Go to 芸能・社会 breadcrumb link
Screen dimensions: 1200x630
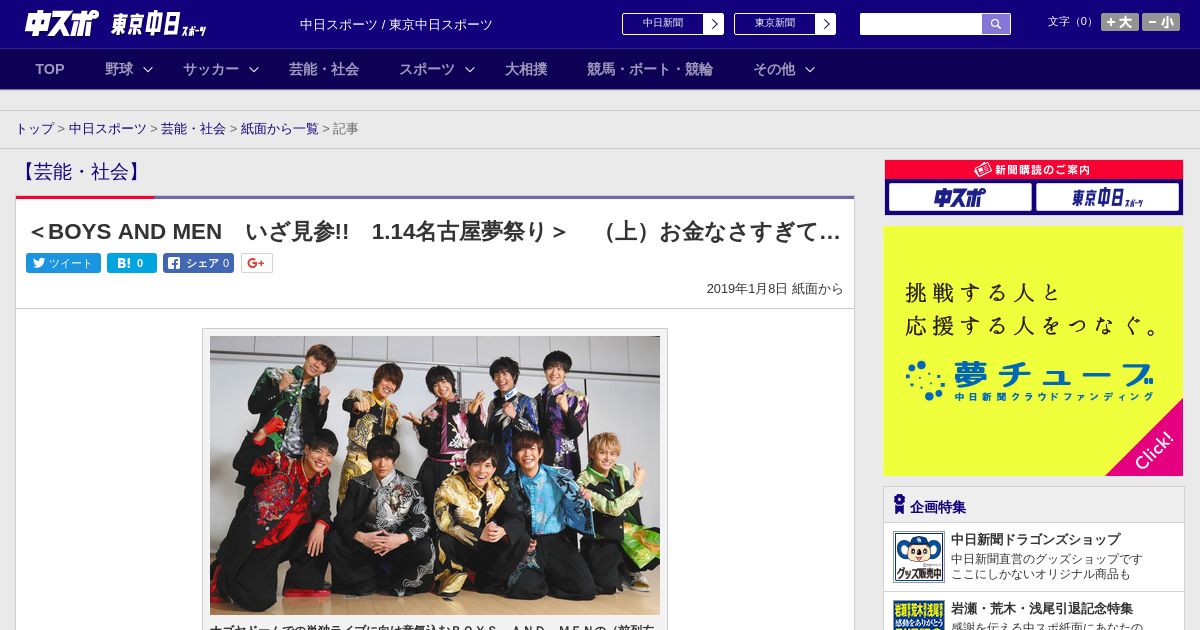pos(193,129)
